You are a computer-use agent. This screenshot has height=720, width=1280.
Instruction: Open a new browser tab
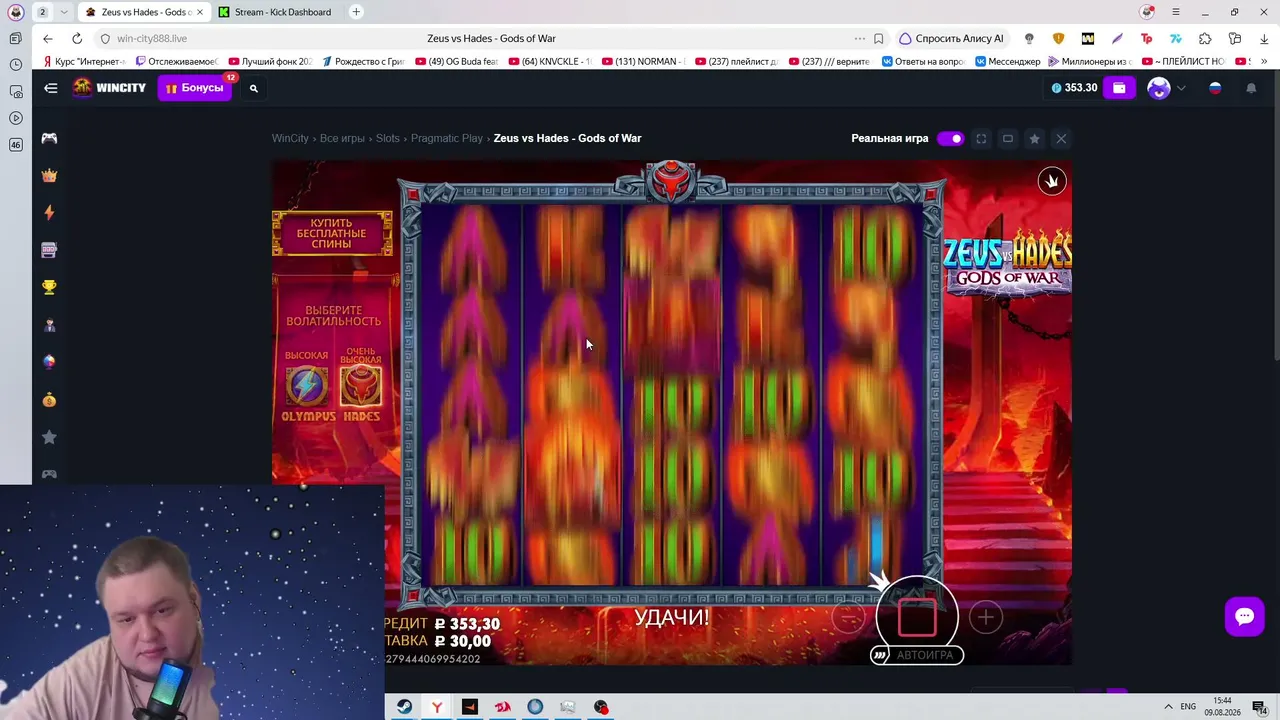point(356,12)
